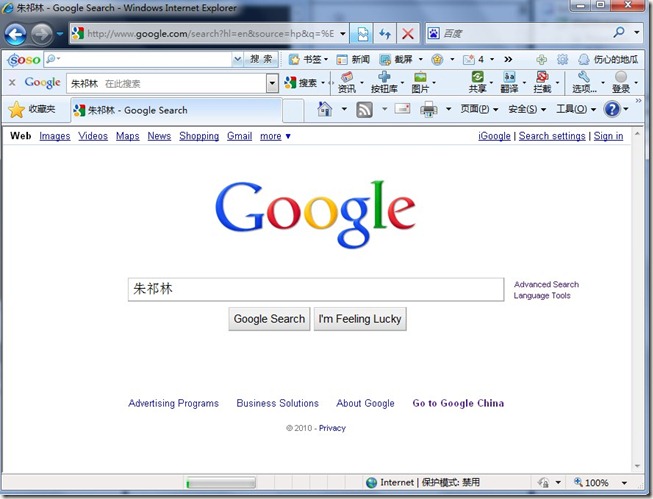Expand the more services dropdown
This screenshot has width=653, height=499.
coord(275,136)
